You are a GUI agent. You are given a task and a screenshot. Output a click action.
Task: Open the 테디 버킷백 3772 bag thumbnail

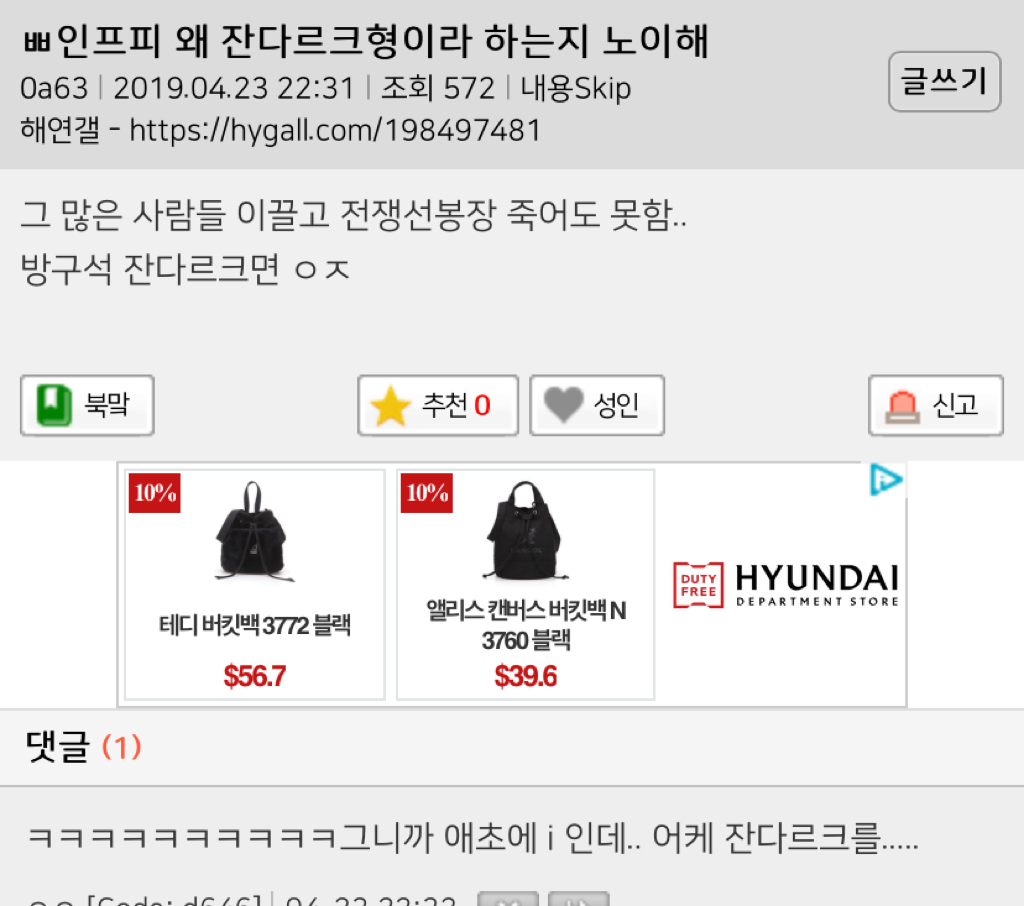coord(253,531)
